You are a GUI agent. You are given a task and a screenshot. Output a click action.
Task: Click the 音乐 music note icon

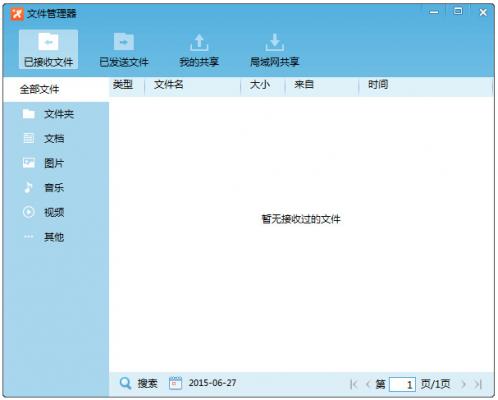coord(29,188)
